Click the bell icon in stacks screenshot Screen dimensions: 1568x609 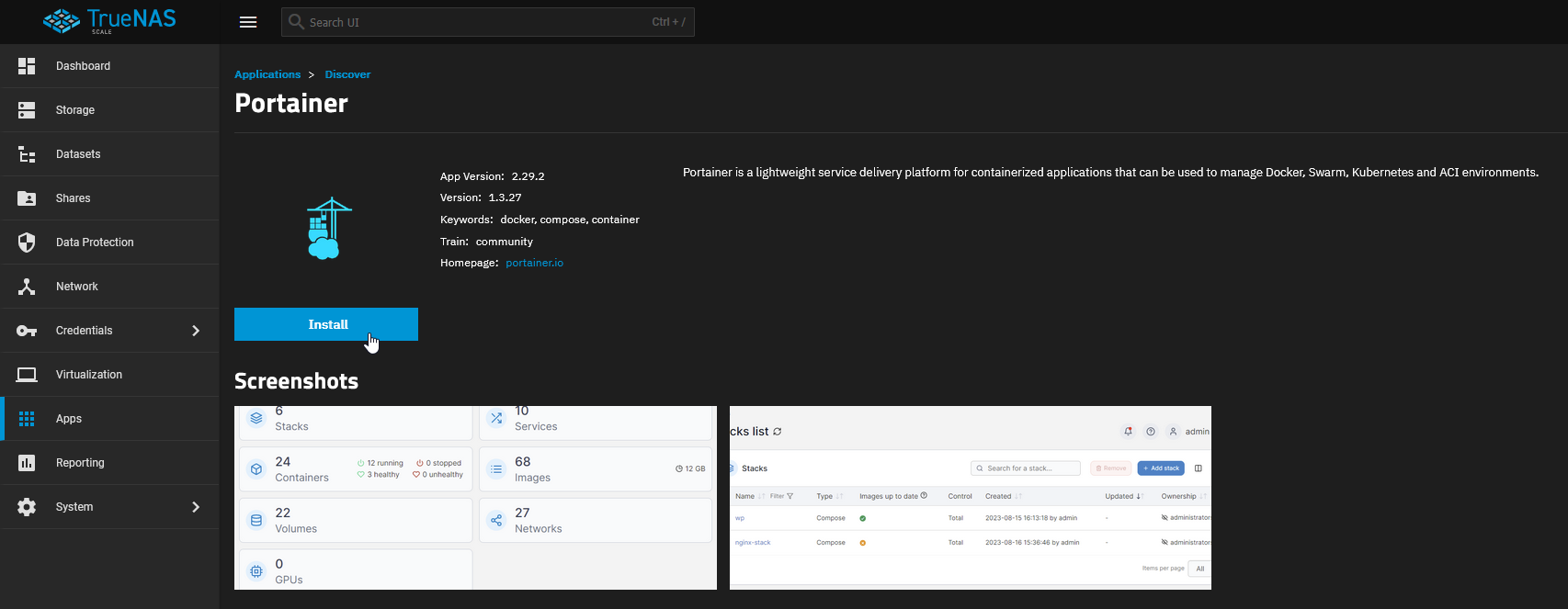pyautogui.click(x=1128, y=432)
